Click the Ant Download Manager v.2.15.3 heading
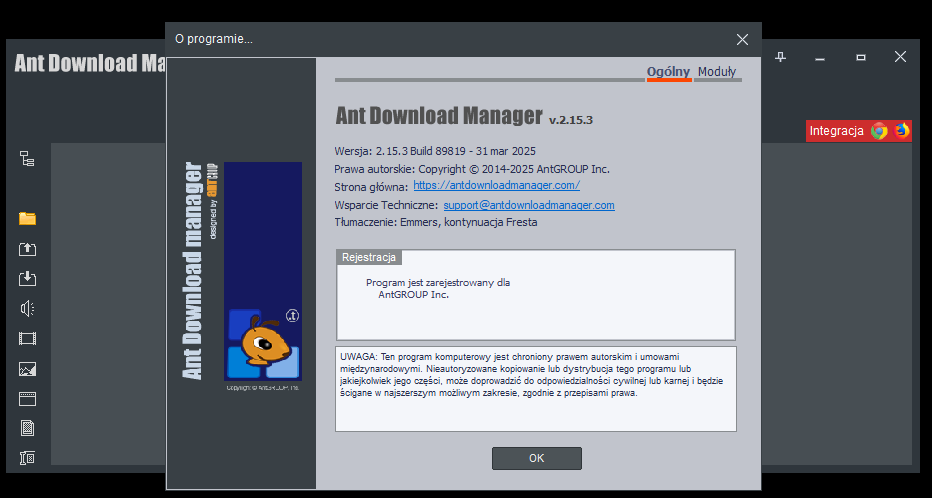This screenshot has height=498, width=932. (x=464, y=116)
